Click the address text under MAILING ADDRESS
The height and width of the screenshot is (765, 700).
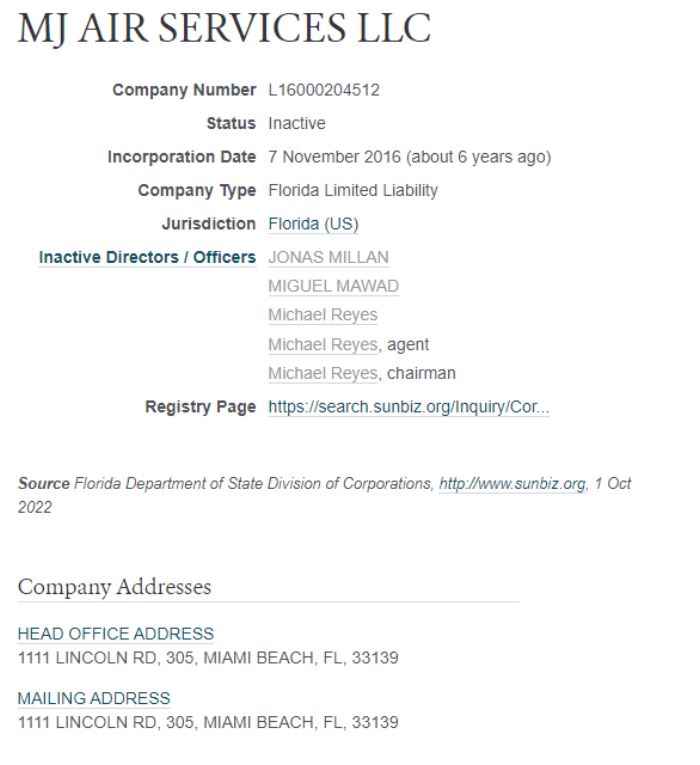(x=208, y=721)
